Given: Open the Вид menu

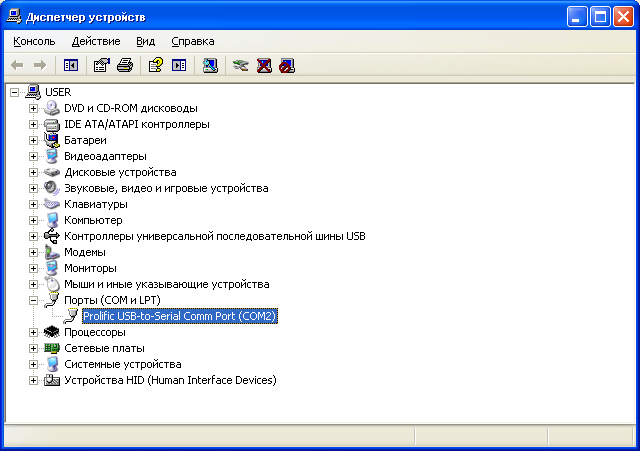Looking at the screenshot, I should [x=145, y=41].
